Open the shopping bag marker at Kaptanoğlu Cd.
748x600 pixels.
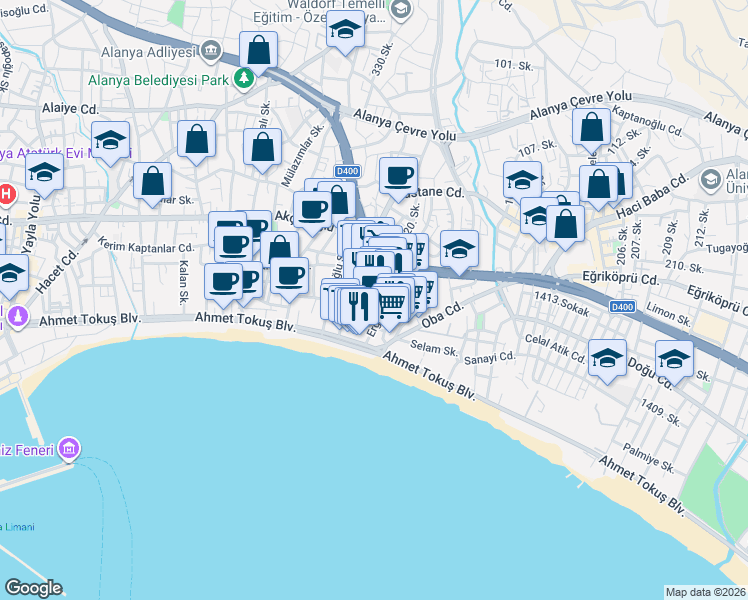click(592, 127)
